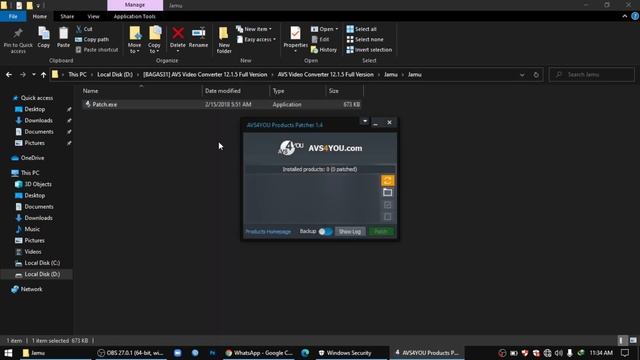640x360 pixels.
Task: Open the folder browse icon in patcher
Action: (x=387, y=192)
